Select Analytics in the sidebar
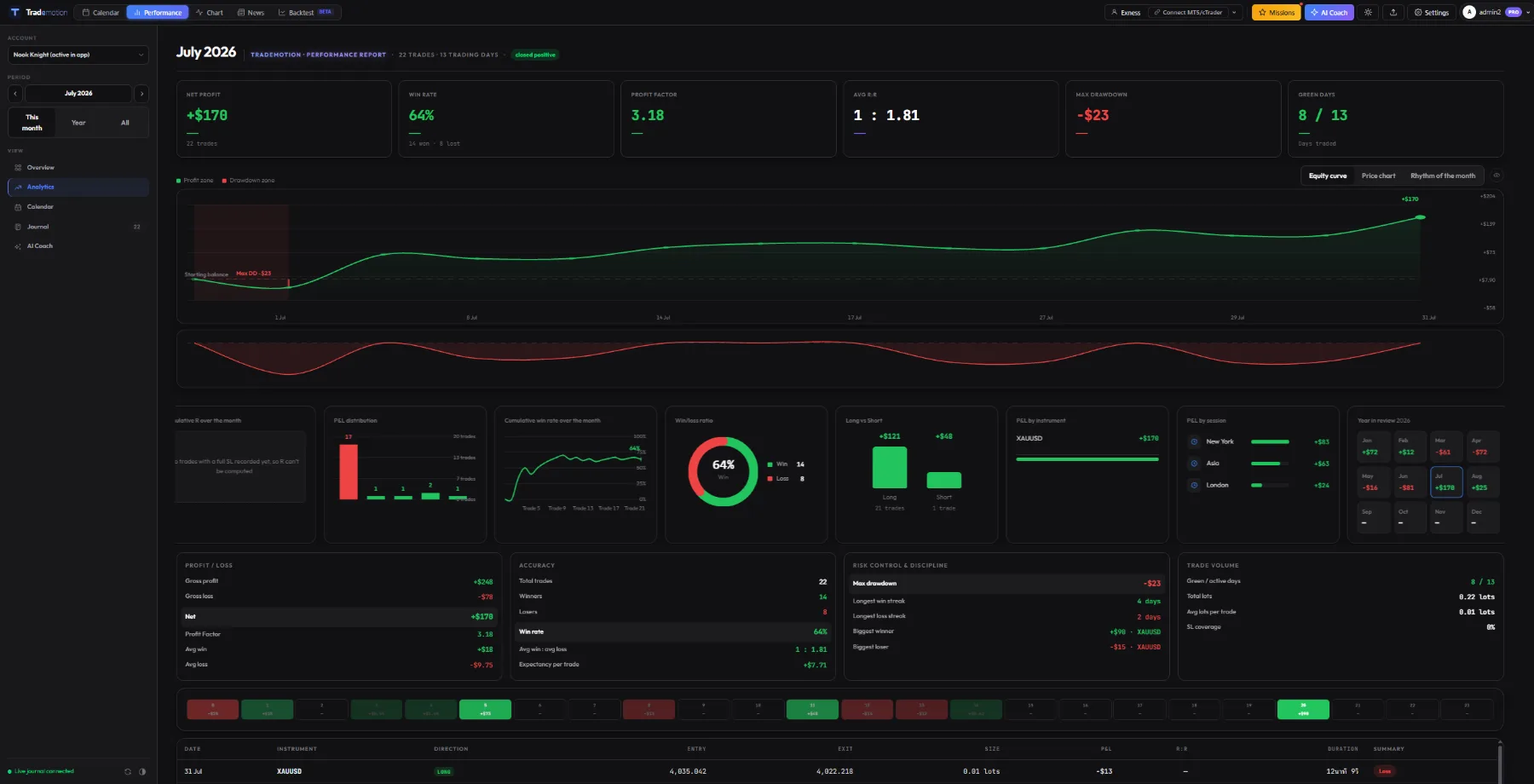This screenshot has height=784, width=1534. pyautogui.click(x=78, y=187)
